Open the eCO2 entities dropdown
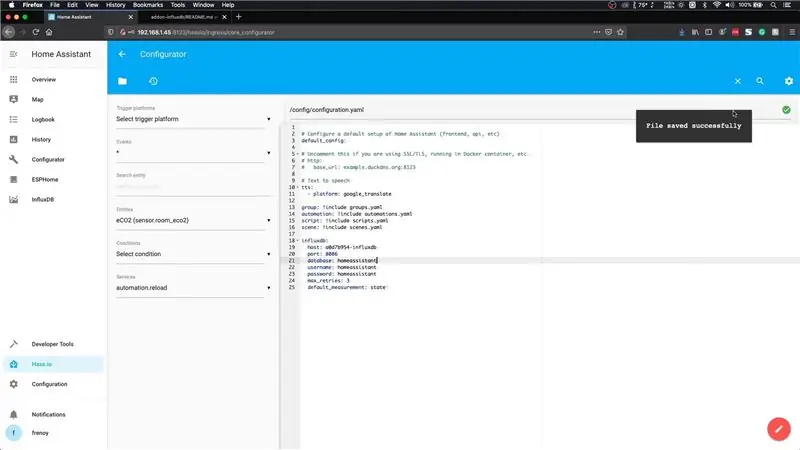The width and height of the screenshot is (800, 450). click(x=193, y=220)
